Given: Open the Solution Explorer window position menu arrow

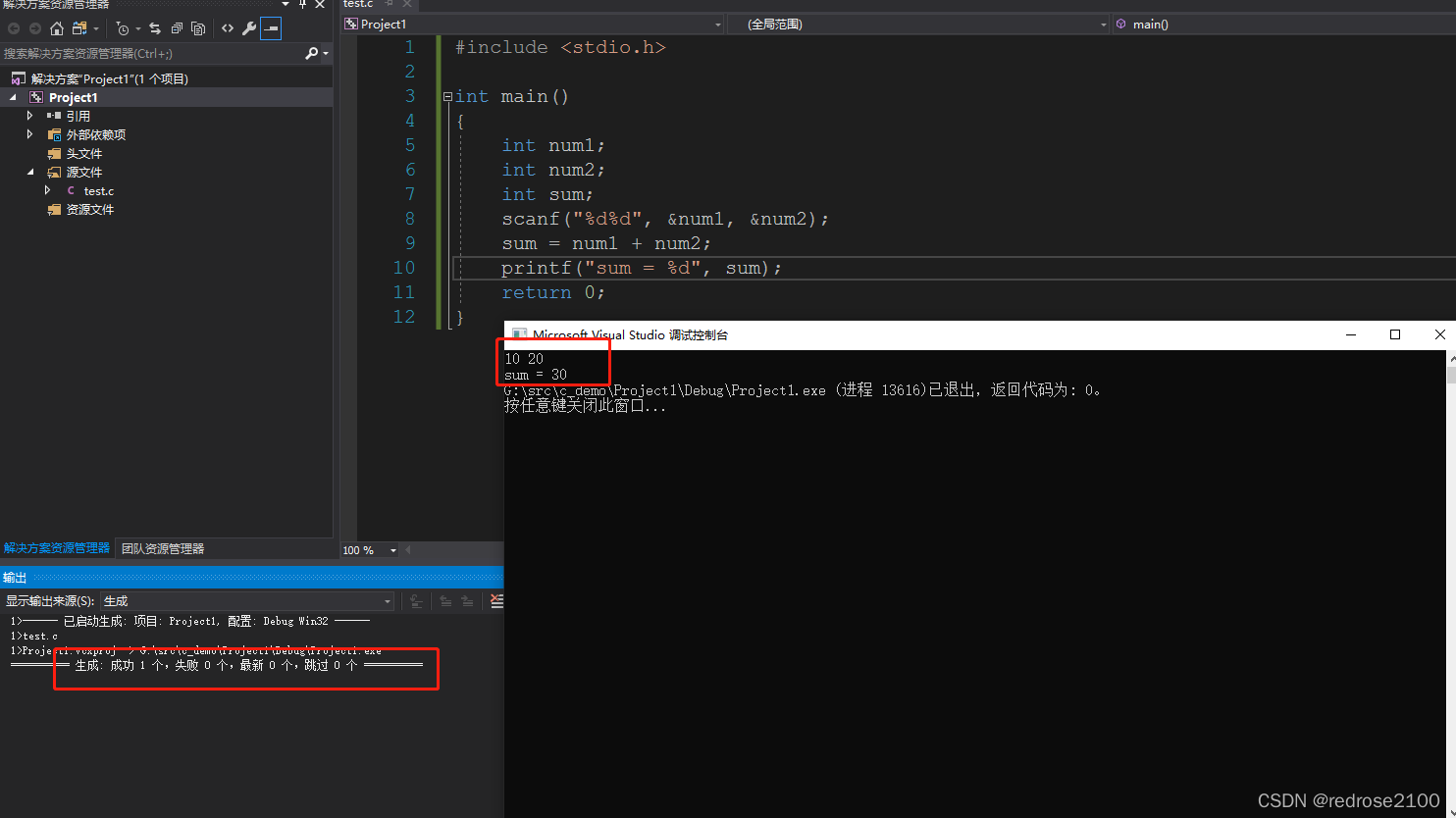Looking at the screenshot, I should [286, 4].
